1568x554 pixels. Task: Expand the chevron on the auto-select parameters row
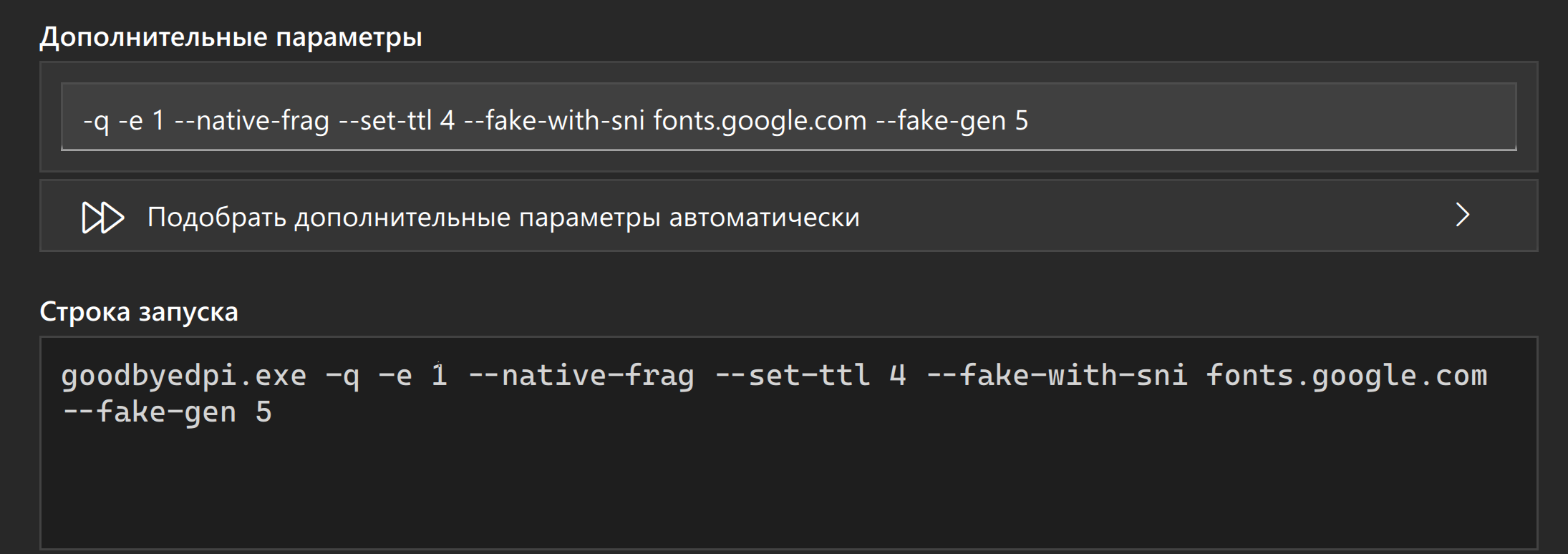tap(1463, 215)
